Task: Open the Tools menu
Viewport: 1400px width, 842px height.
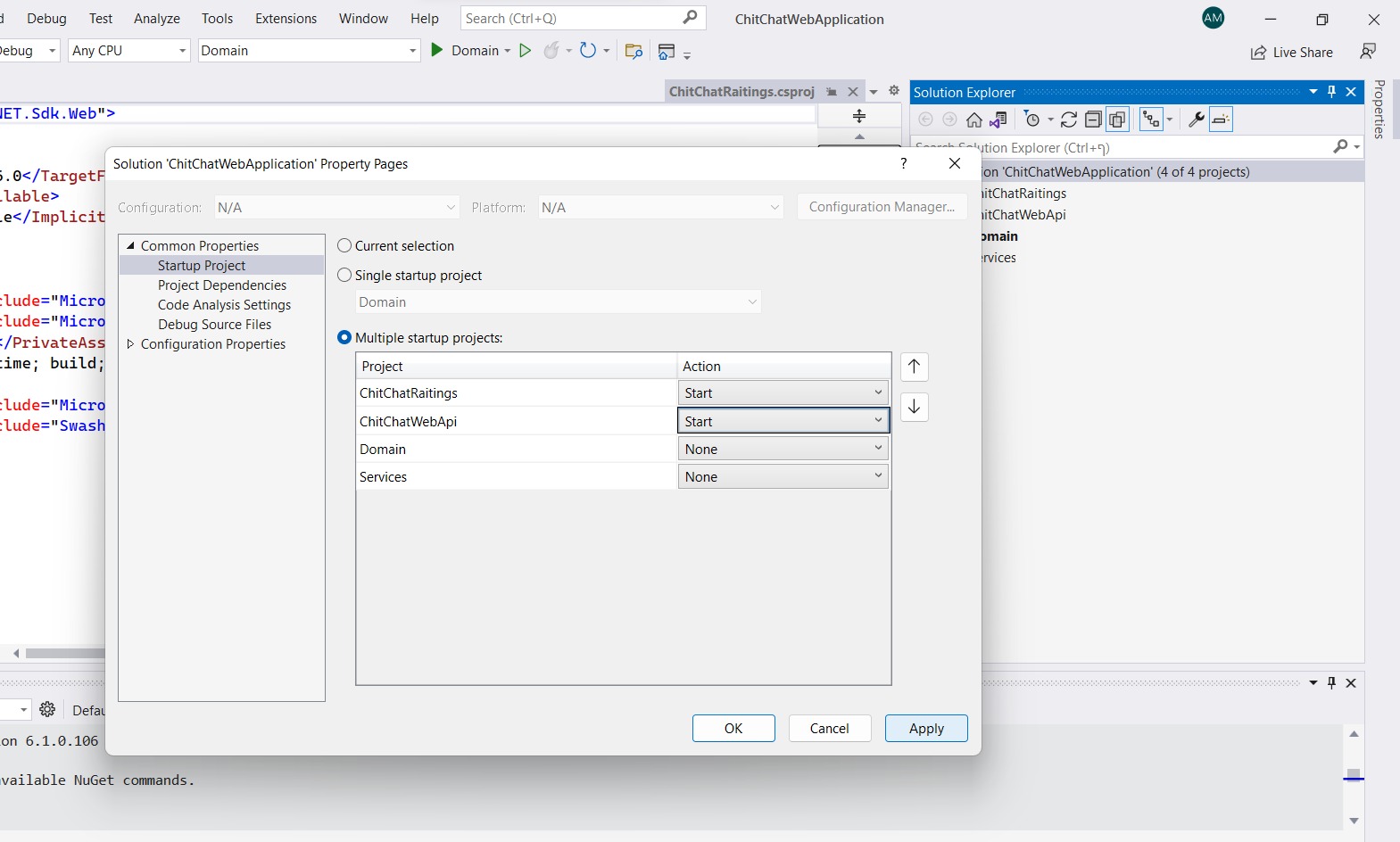Action: (217, 18)
